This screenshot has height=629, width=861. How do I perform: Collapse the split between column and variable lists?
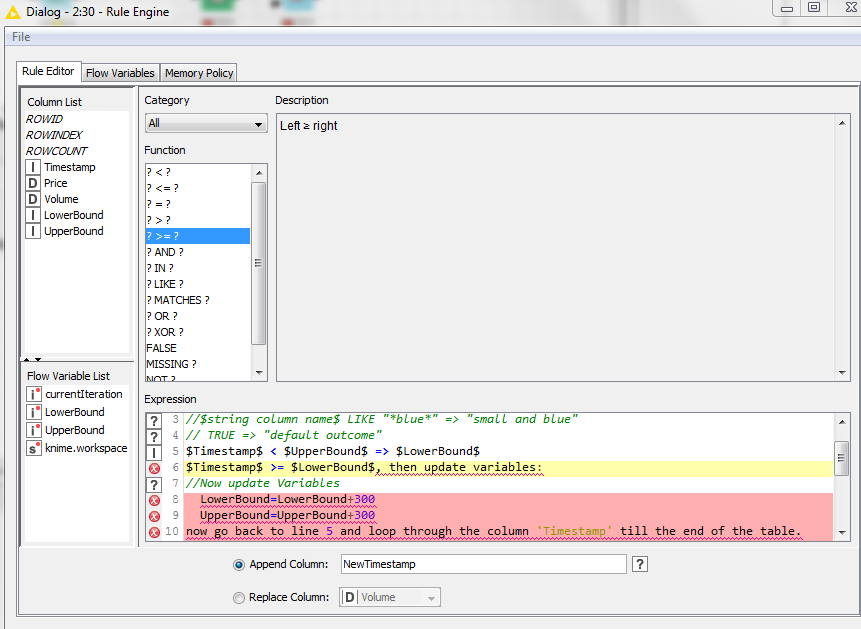pyautogui.click(x=27, y=359)
